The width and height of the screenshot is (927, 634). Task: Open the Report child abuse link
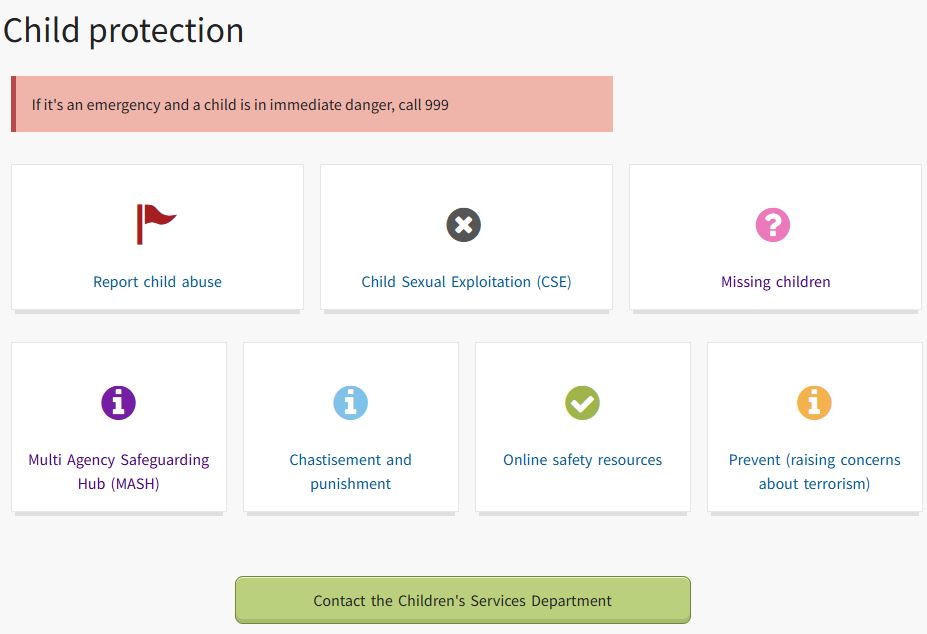tap(157, 282)
